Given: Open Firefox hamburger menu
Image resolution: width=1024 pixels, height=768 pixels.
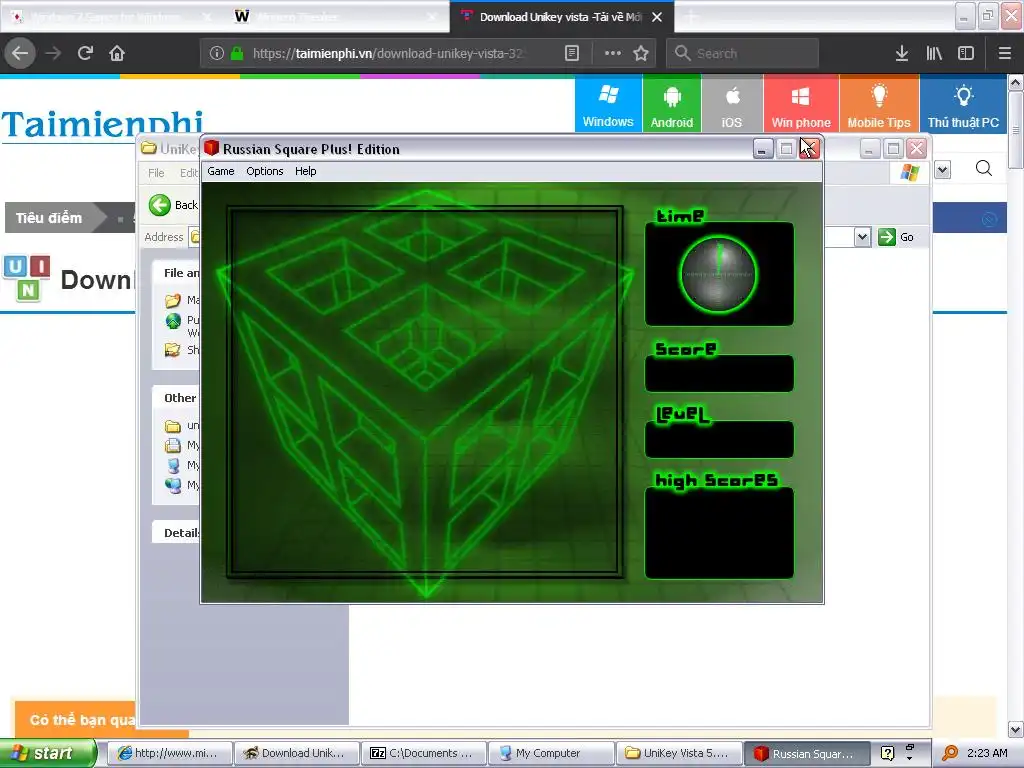Looking at the screenshot, I should (x=1005, y=54).
